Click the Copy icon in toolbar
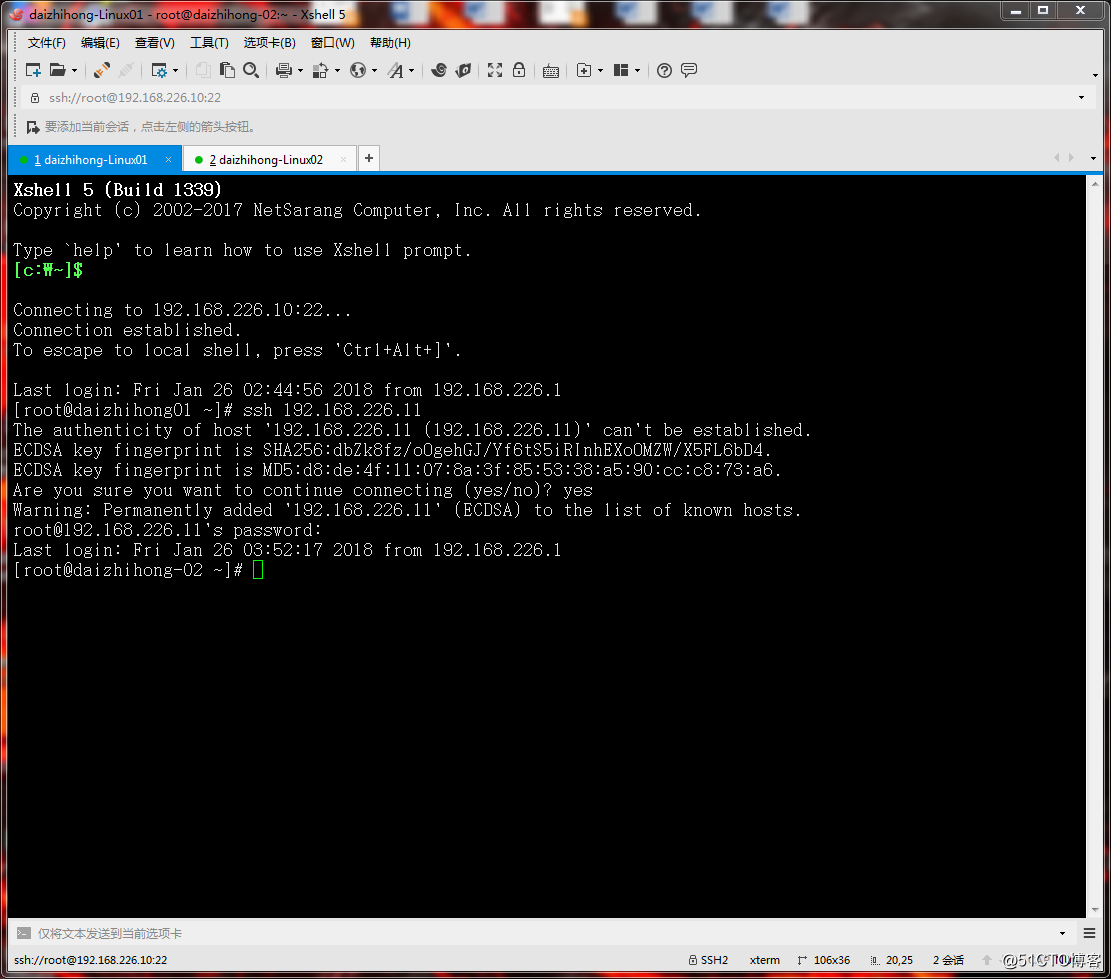This screenshot has height=979, width=1111. click(203, 70)
